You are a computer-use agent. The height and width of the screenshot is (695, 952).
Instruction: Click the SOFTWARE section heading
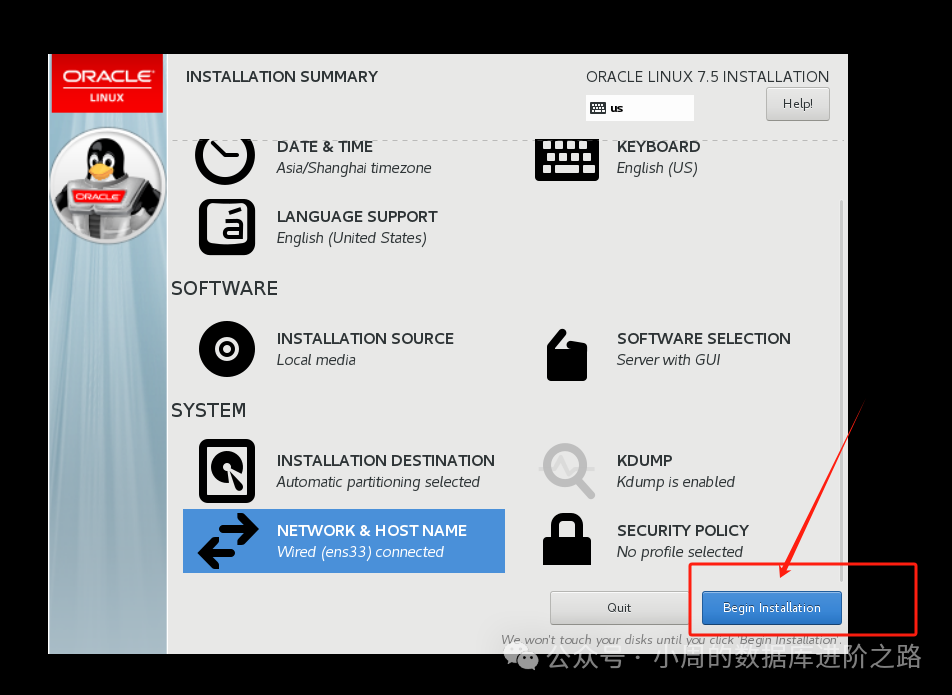pos(224,288)
